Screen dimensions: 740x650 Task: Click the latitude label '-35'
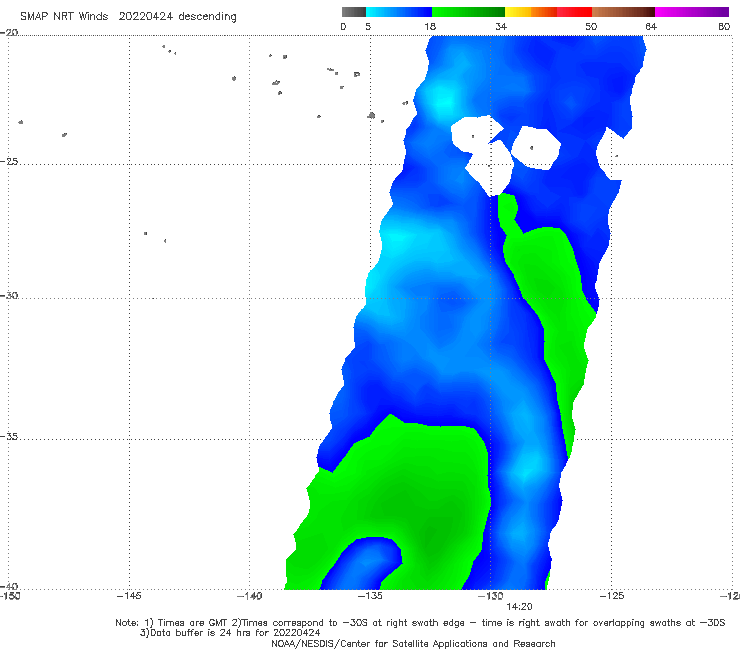9,437
